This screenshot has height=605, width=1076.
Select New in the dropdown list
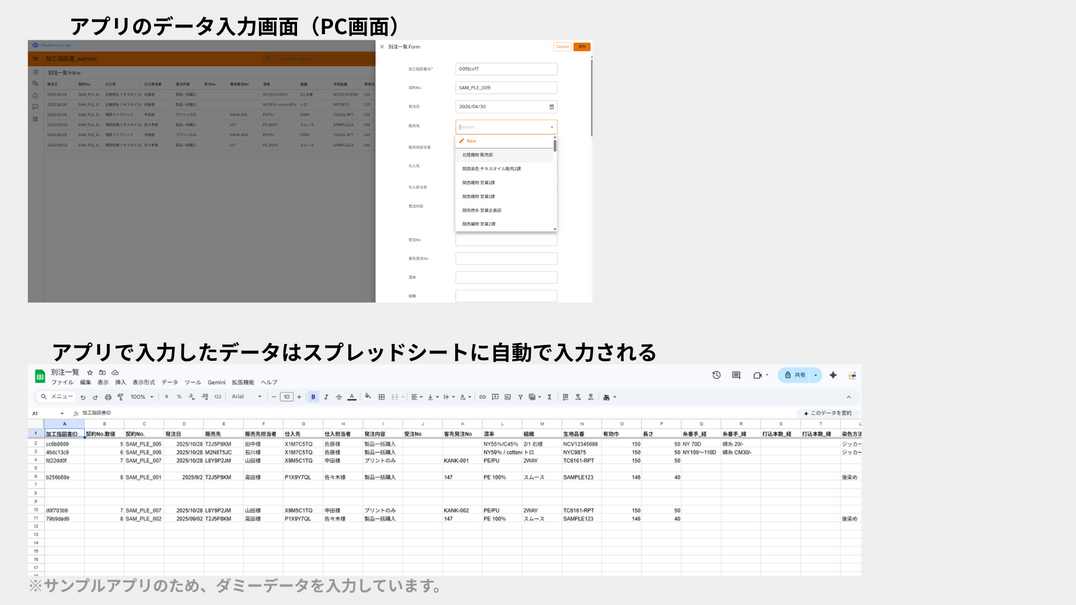pos(470,141)
